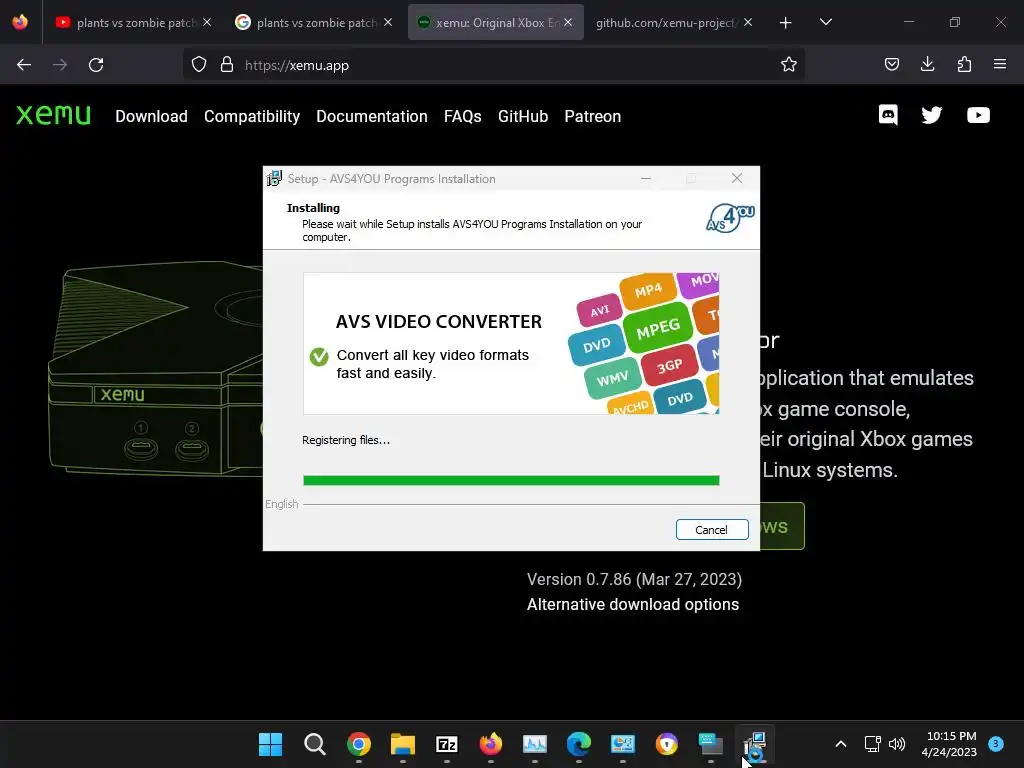Viewport: 1024px width, 768px height.
Task: Open 7-Zip from the taskbar
Action: coord(447,744)
